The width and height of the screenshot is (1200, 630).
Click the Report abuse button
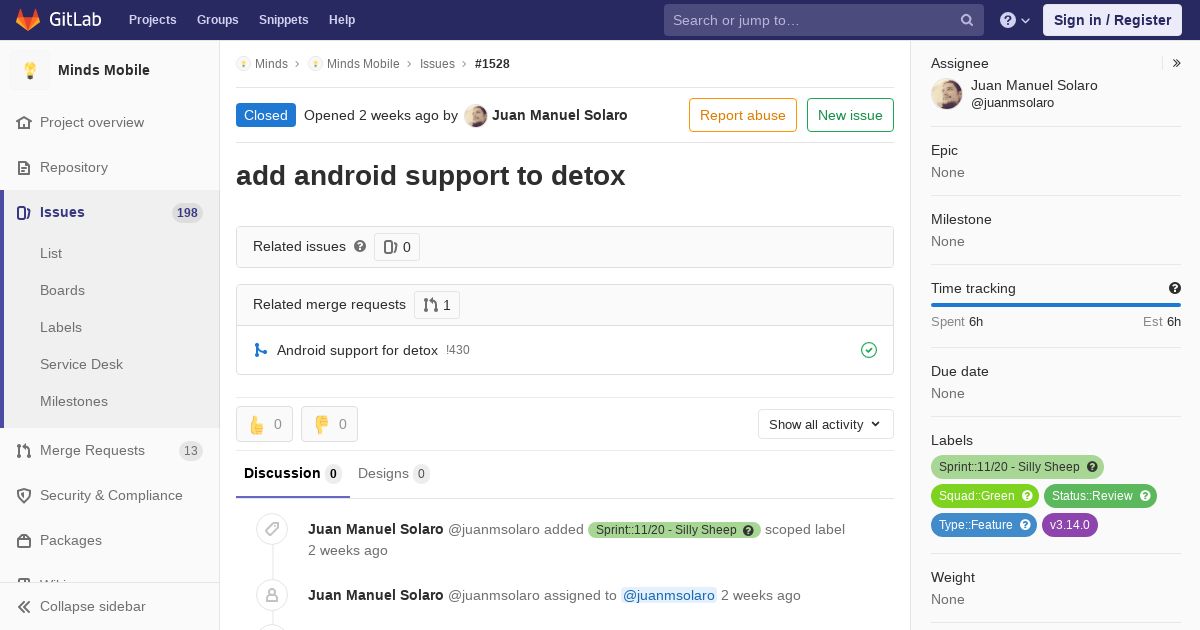click(743, 115)
